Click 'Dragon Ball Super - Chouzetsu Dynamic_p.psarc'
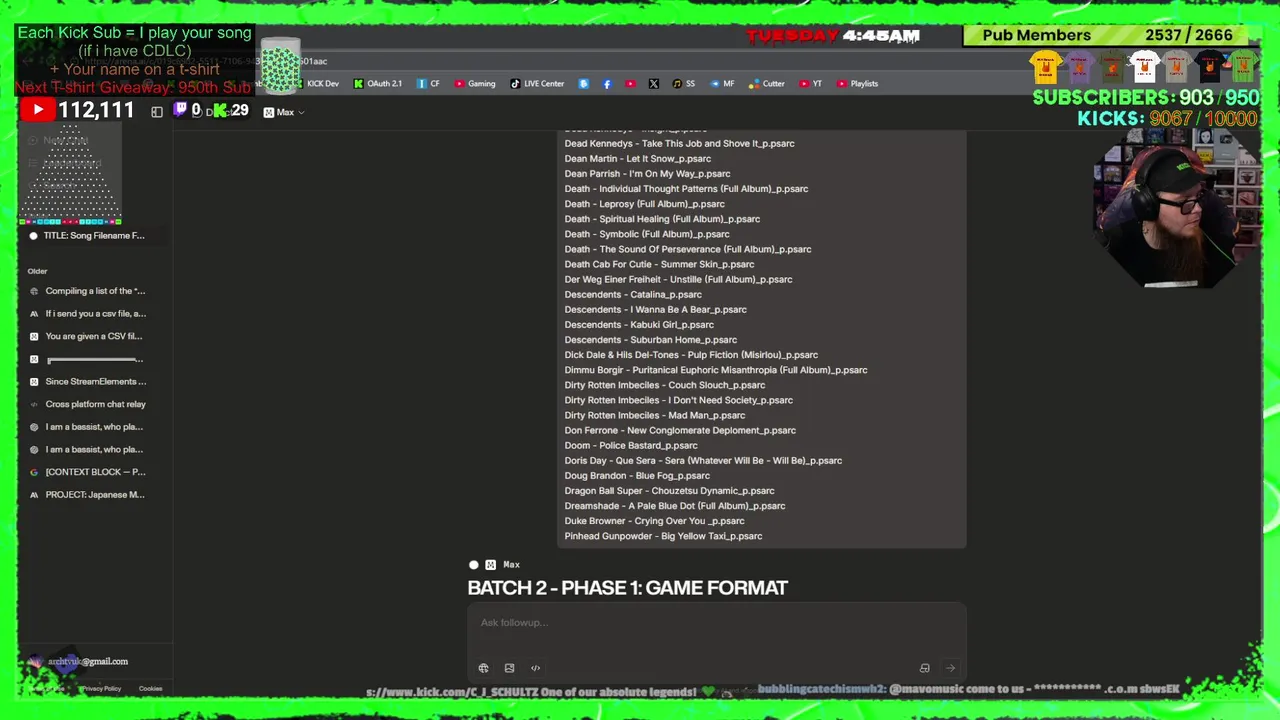The height and width of the screenshot is (720, 1280). click(x=669, y=491)
